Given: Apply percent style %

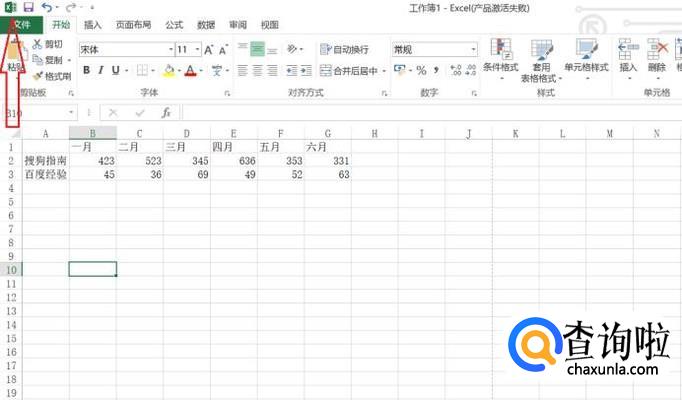Looking at the screenshot, I should [421, 70].
